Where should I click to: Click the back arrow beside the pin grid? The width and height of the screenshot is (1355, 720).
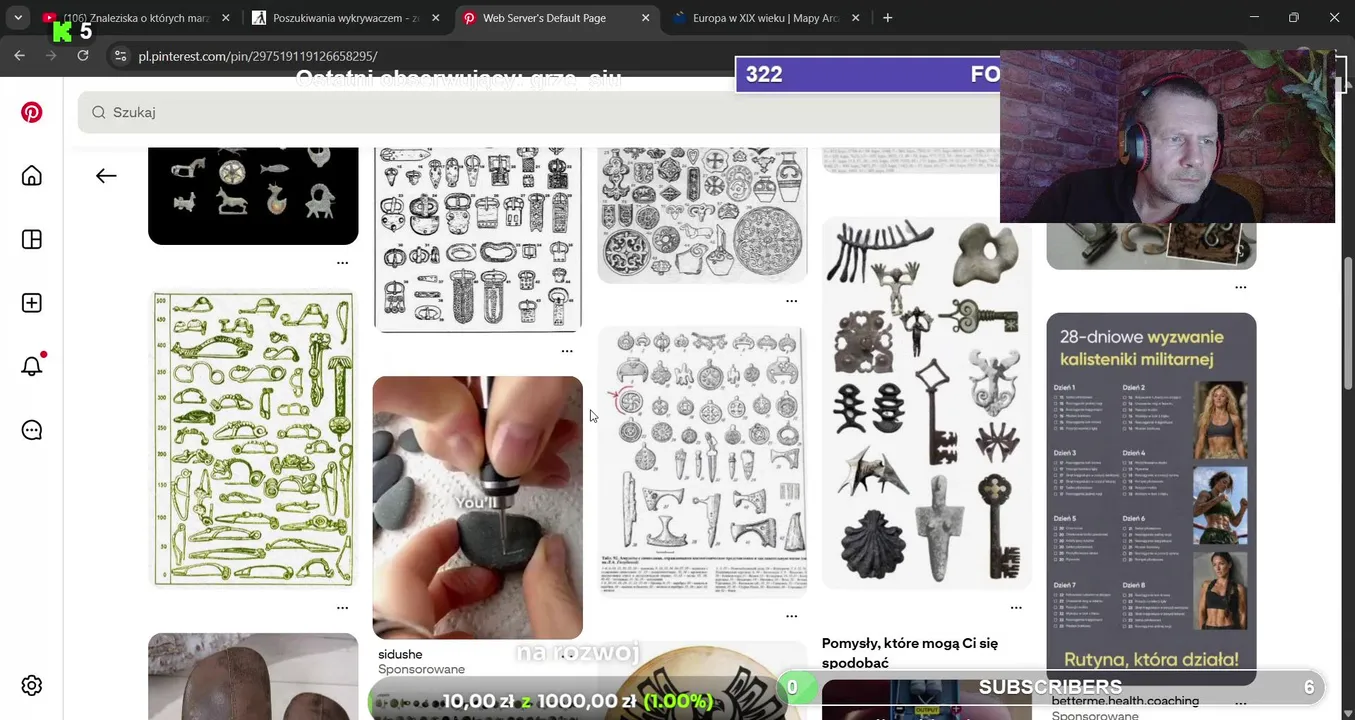[106, 176]
